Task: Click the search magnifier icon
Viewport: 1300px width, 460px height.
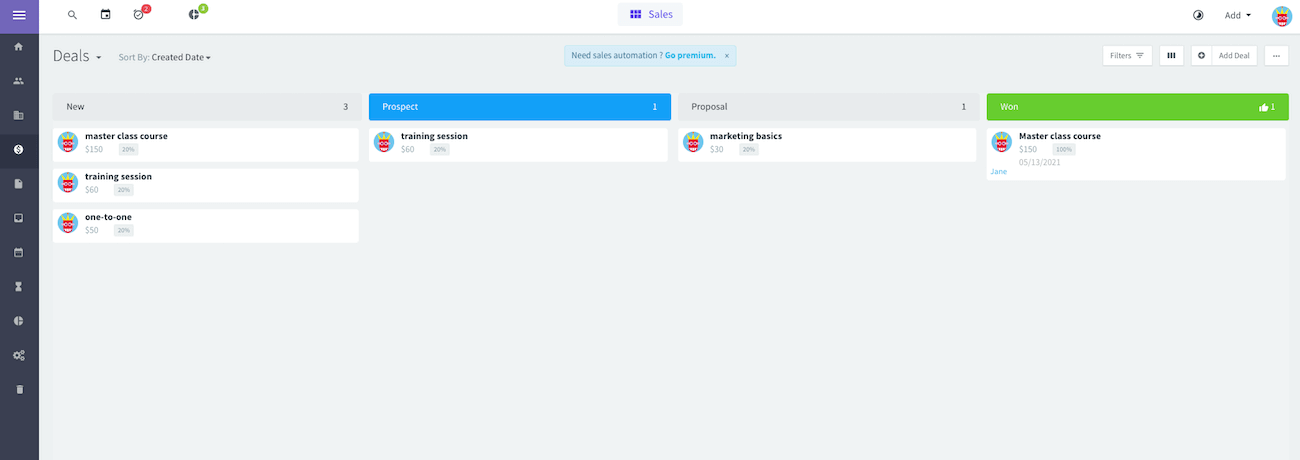Action: pyautogui.click(x=72, y=15)
